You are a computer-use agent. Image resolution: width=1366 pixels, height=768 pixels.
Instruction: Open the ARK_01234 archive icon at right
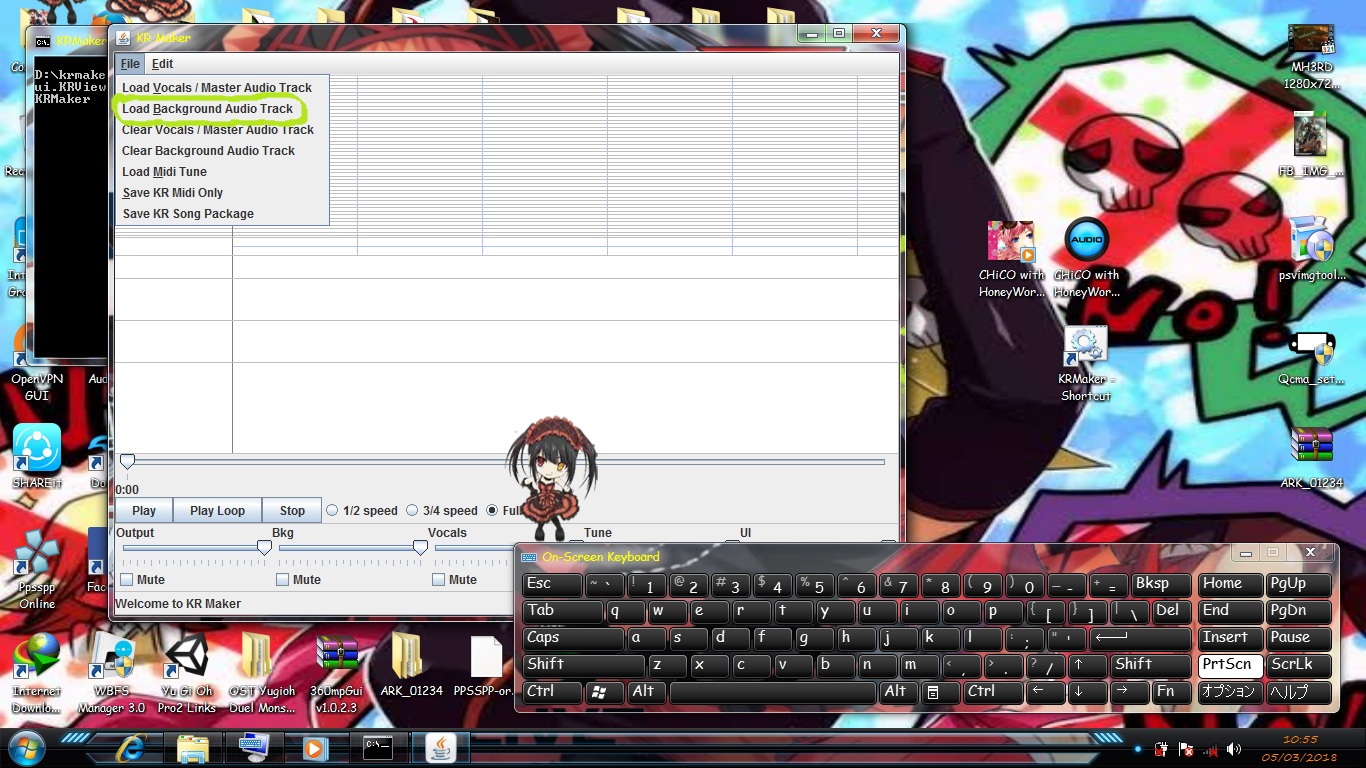click(1311, 458)
